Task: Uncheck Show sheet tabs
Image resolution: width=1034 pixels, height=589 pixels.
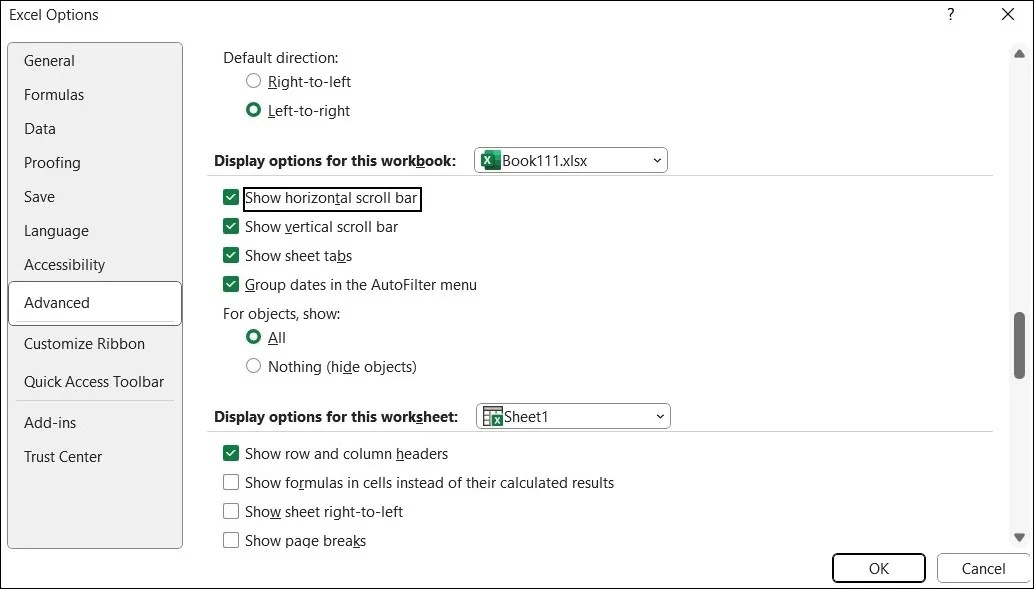Action: [x=231, y=256]
